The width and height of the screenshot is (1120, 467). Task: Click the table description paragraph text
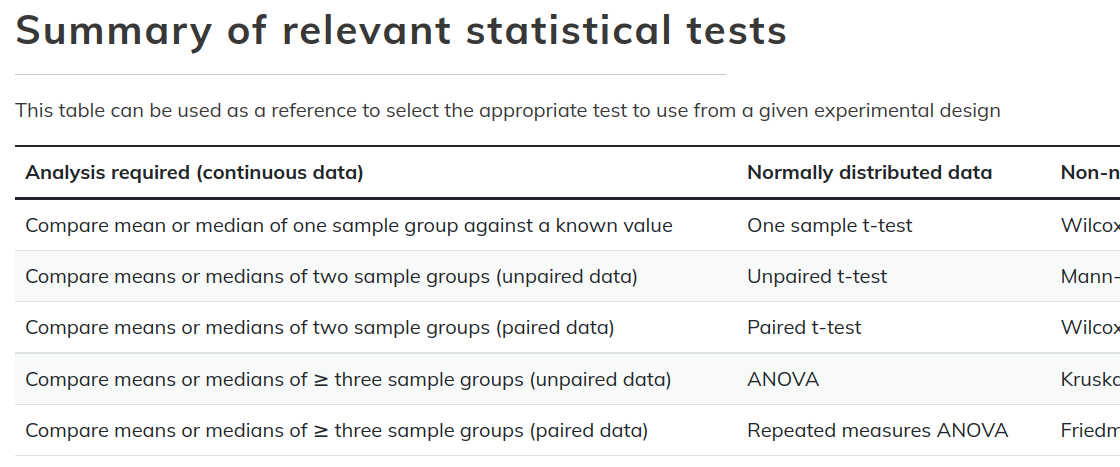tap(507, 110)
